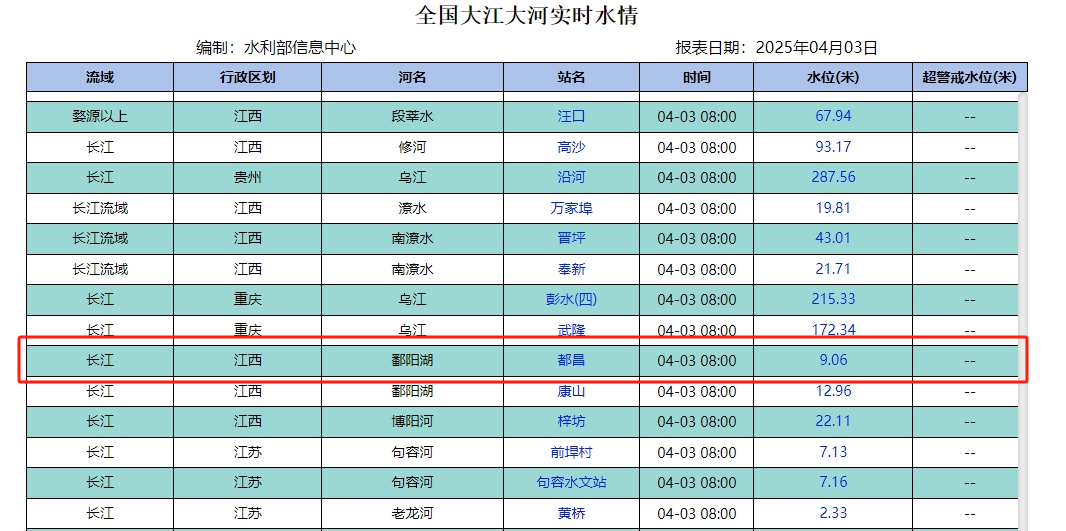Click water level value 172.34
Viewport: 1066px width, 531px height.
coord(833,330)
